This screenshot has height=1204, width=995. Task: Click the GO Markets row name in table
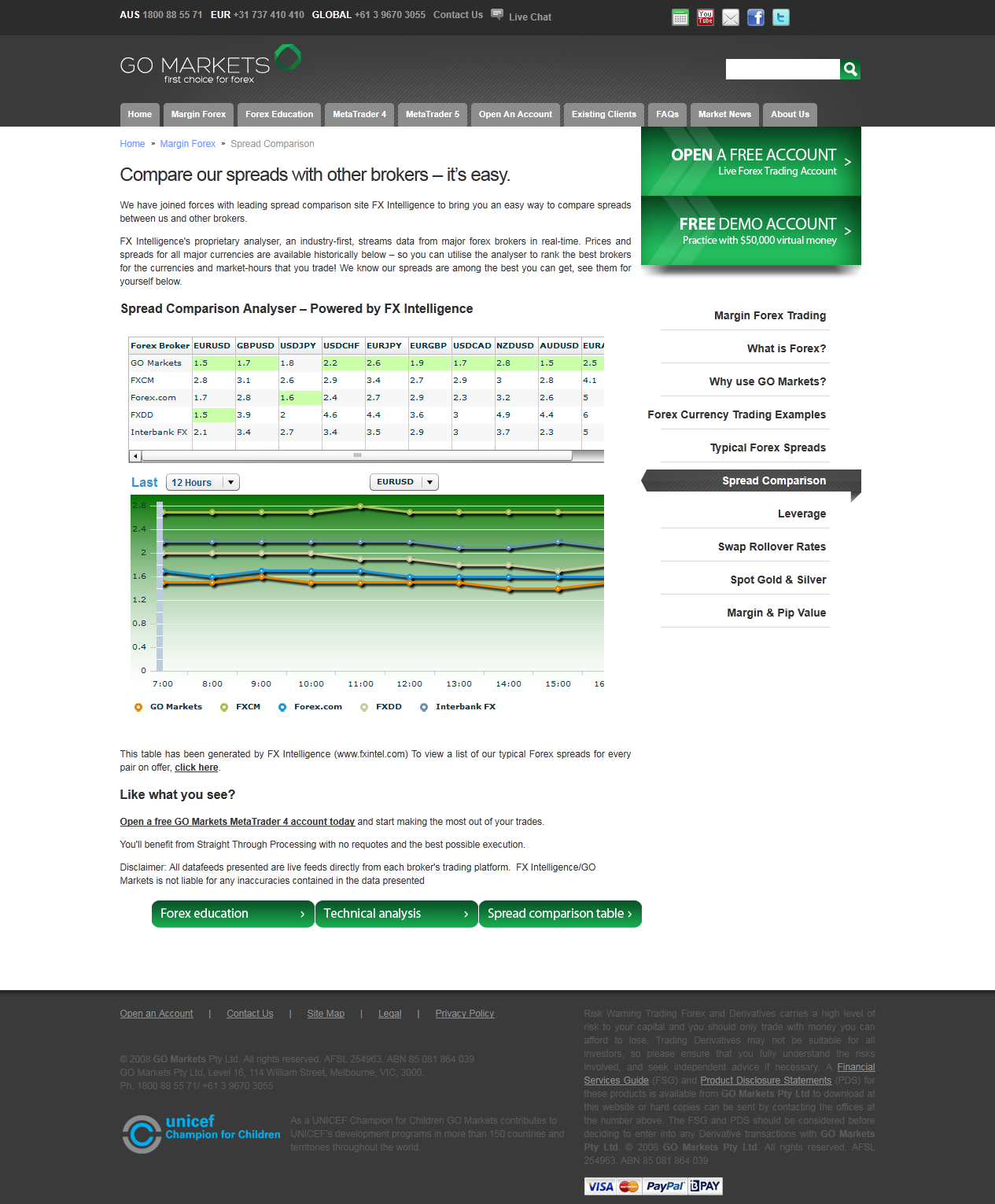[x=156, y=363]
